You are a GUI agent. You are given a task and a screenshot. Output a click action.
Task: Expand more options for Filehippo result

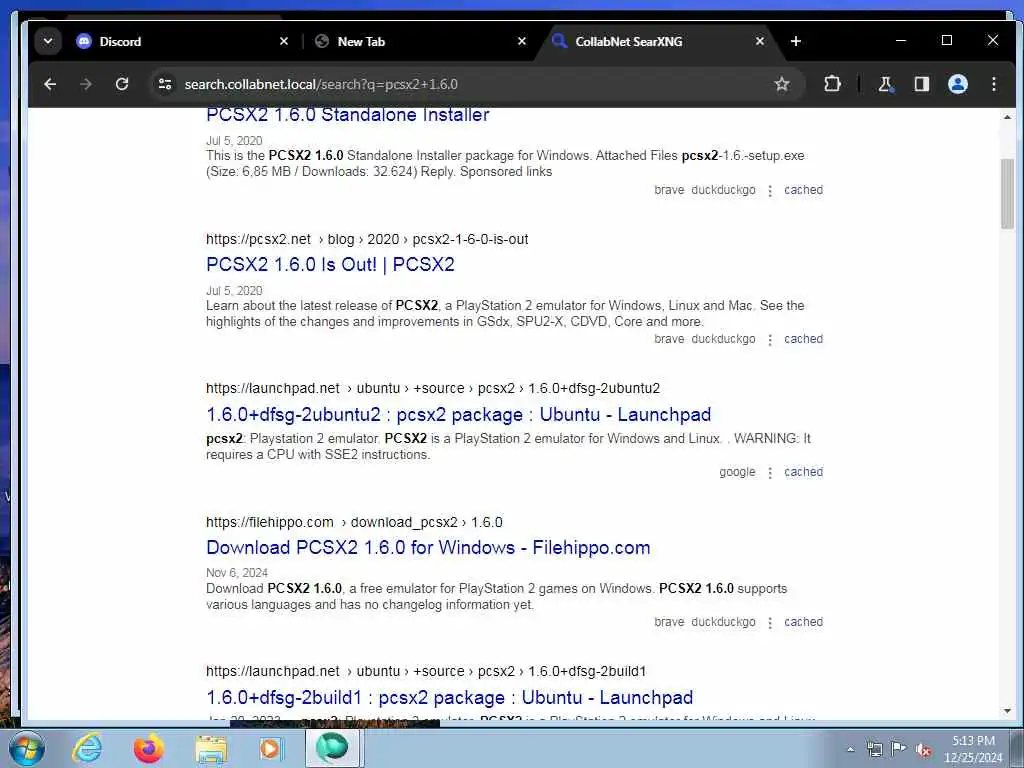point(770,623)
